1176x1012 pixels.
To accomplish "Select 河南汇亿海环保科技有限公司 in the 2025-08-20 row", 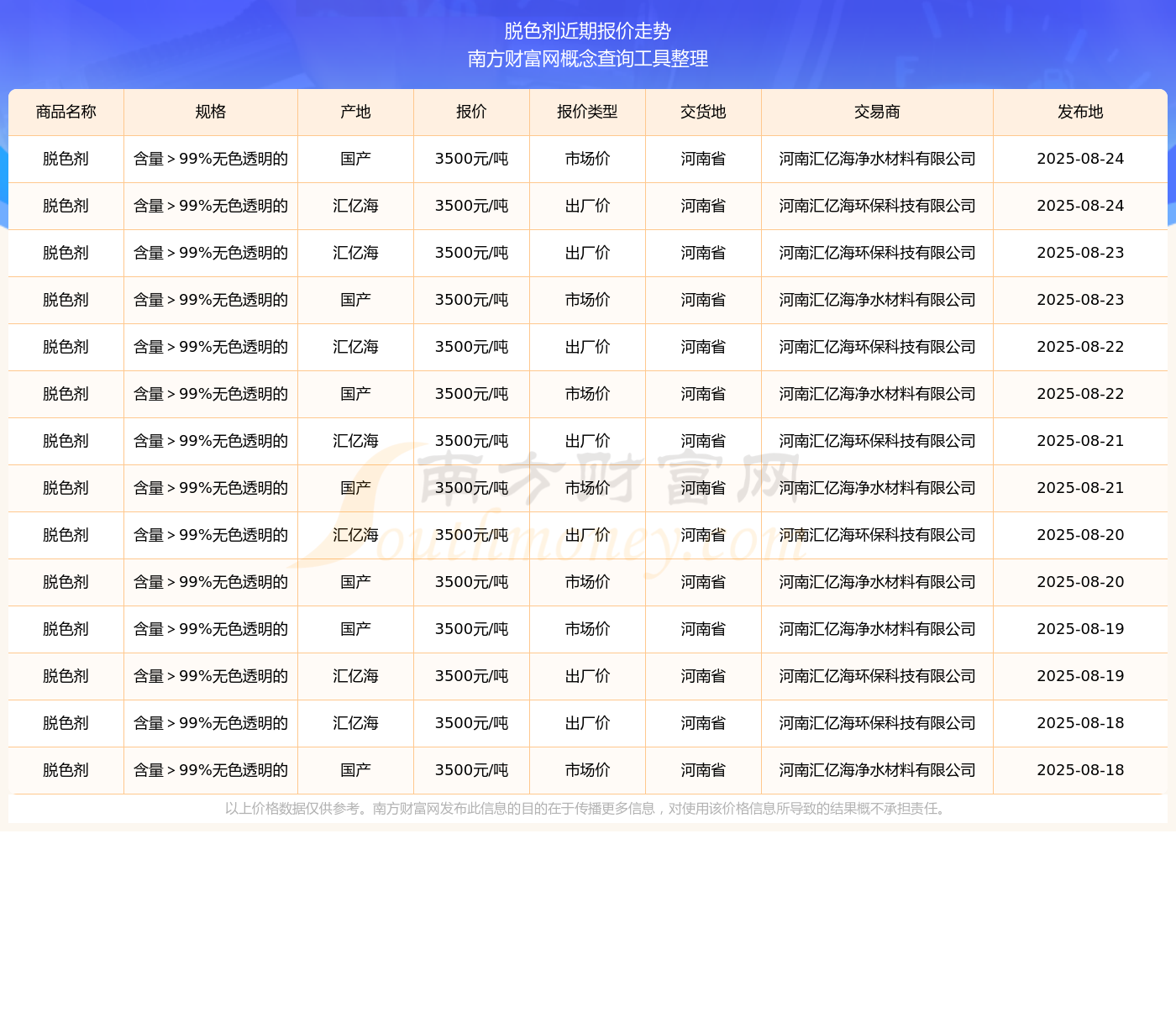I will point(877,535).
